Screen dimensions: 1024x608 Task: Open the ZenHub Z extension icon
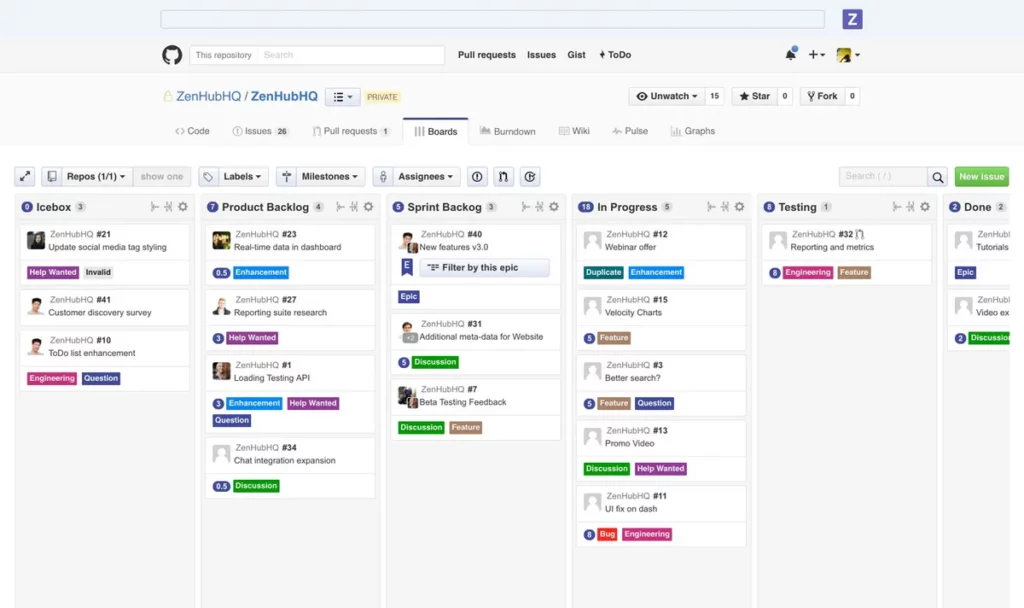[852, 19]
